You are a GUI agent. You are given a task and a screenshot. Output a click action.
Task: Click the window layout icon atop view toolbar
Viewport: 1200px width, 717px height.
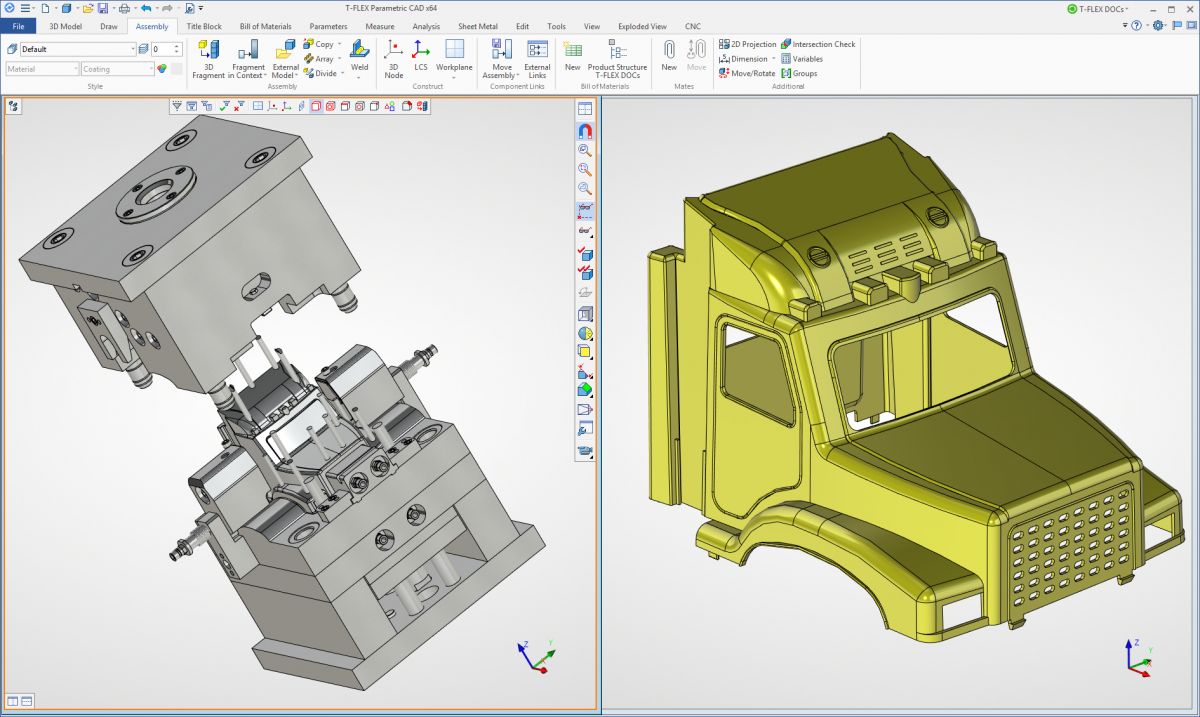[x=585, y=109]
